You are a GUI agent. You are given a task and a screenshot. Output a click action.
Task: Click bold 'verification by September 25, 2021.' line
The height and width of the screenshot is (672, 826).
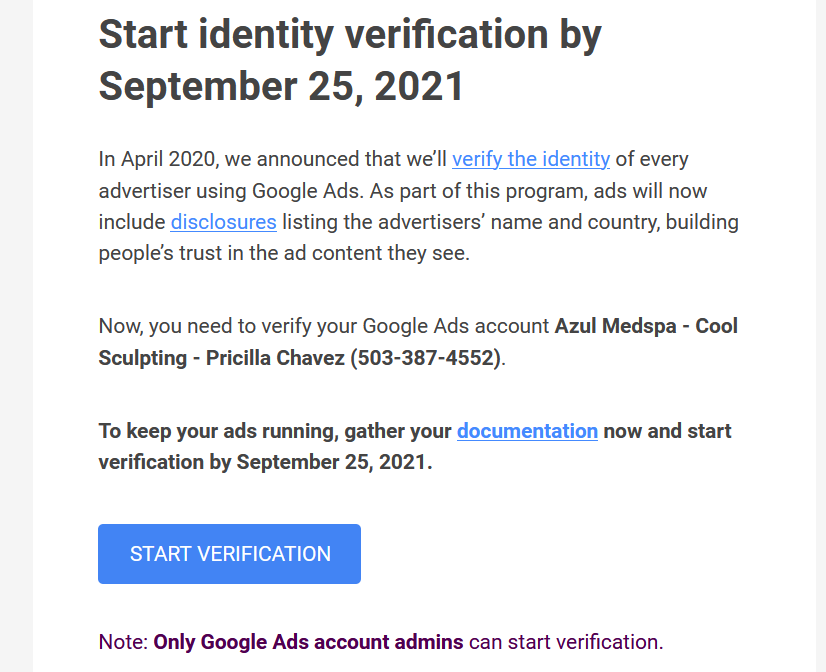(266, 462)
